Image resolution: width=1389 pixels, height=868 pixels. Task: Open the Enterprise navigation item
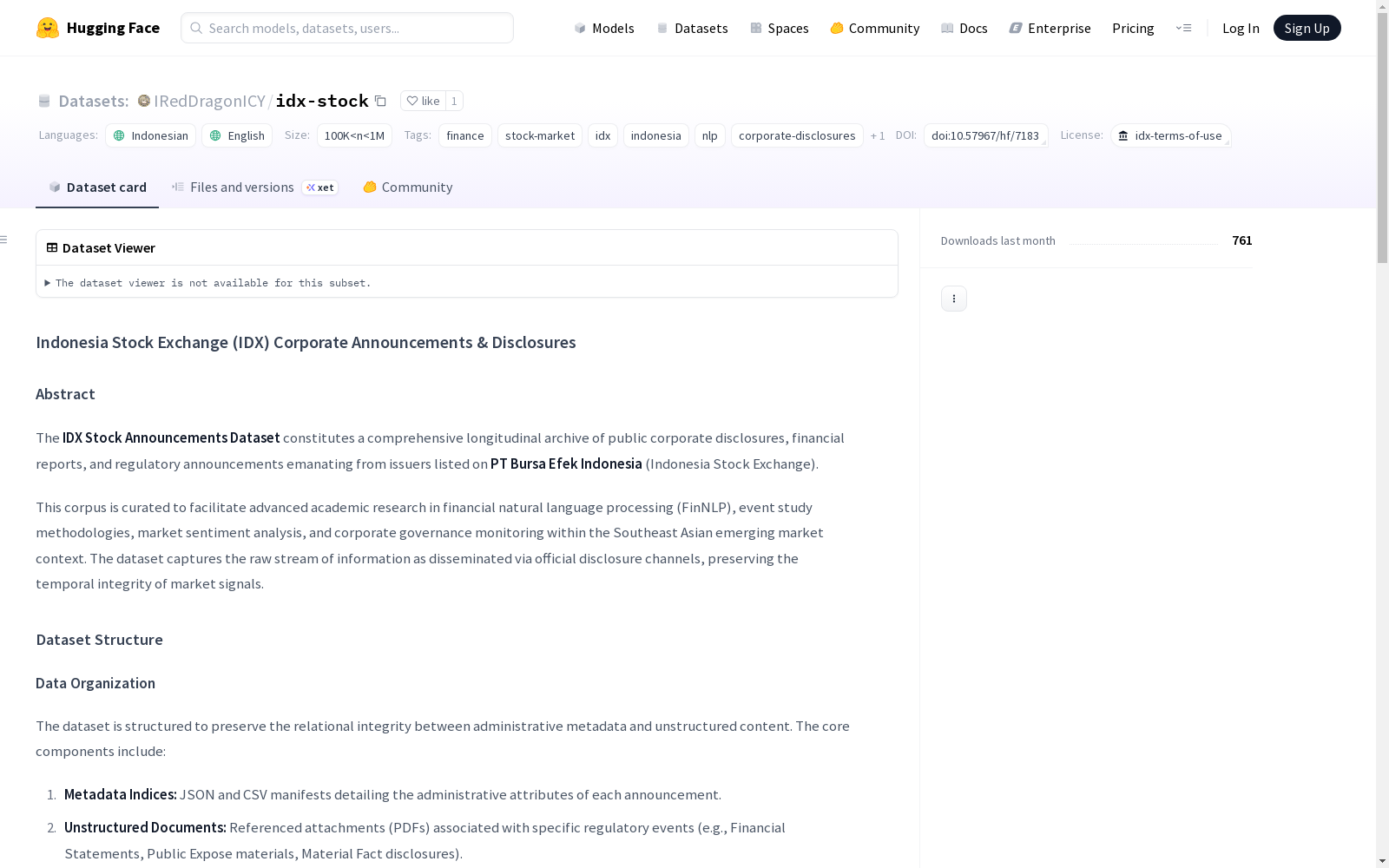click(x=1050, y=28)
